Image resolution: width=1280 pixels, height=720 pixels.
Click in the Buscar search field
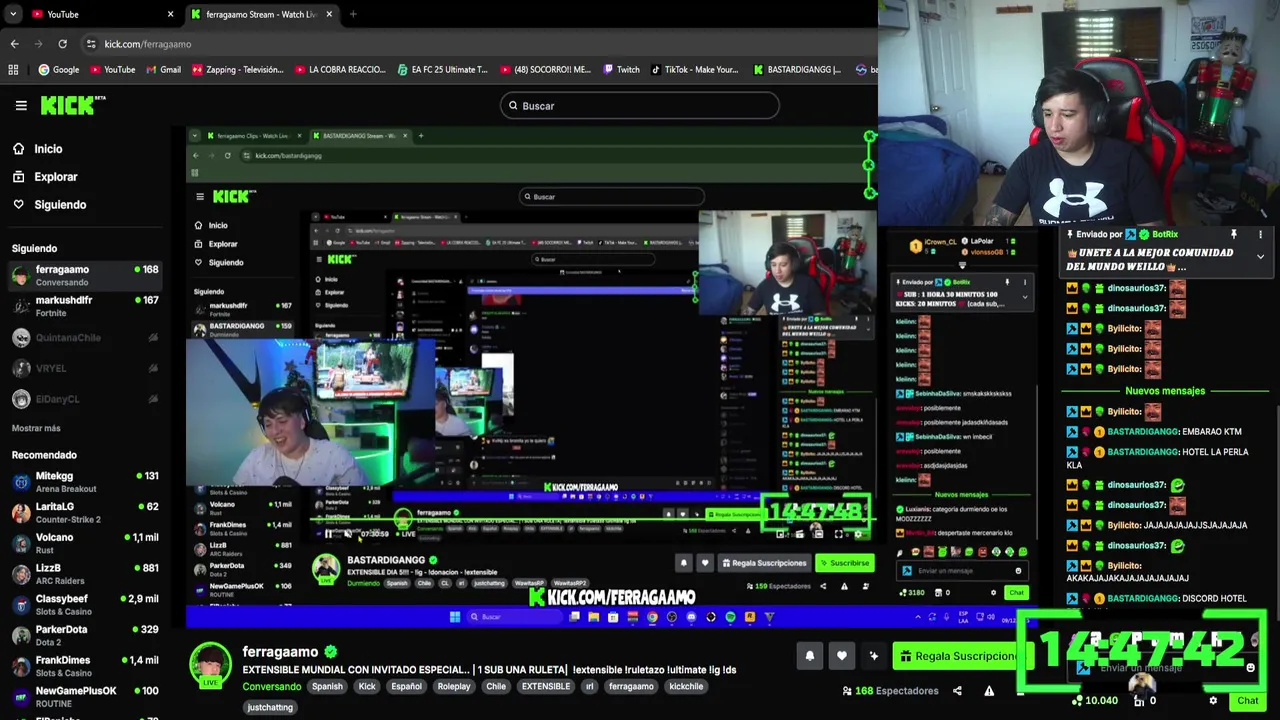pyautogui.click(x=640, y=106)
